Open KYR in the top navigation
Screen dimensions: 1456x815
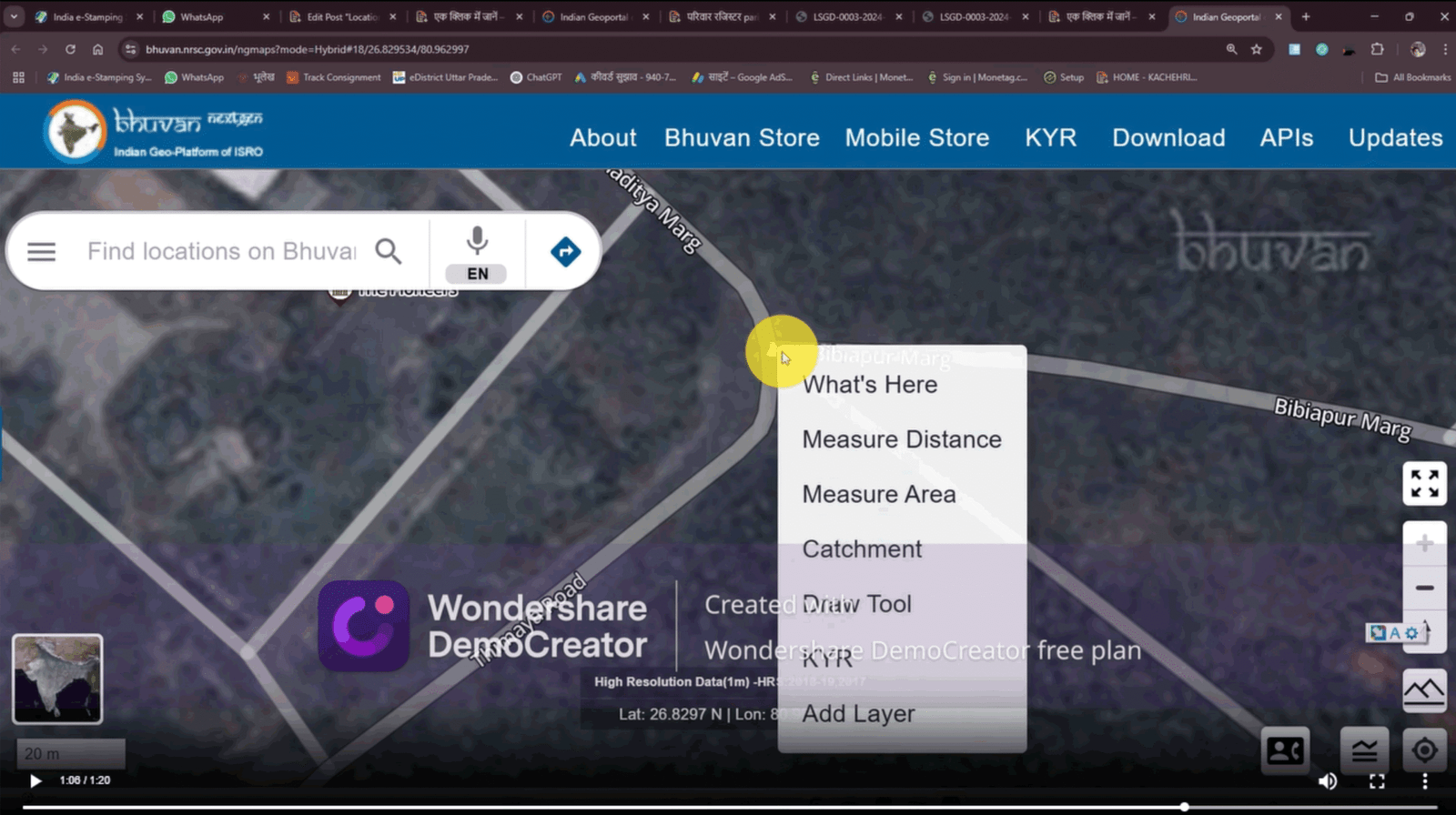1051,138
